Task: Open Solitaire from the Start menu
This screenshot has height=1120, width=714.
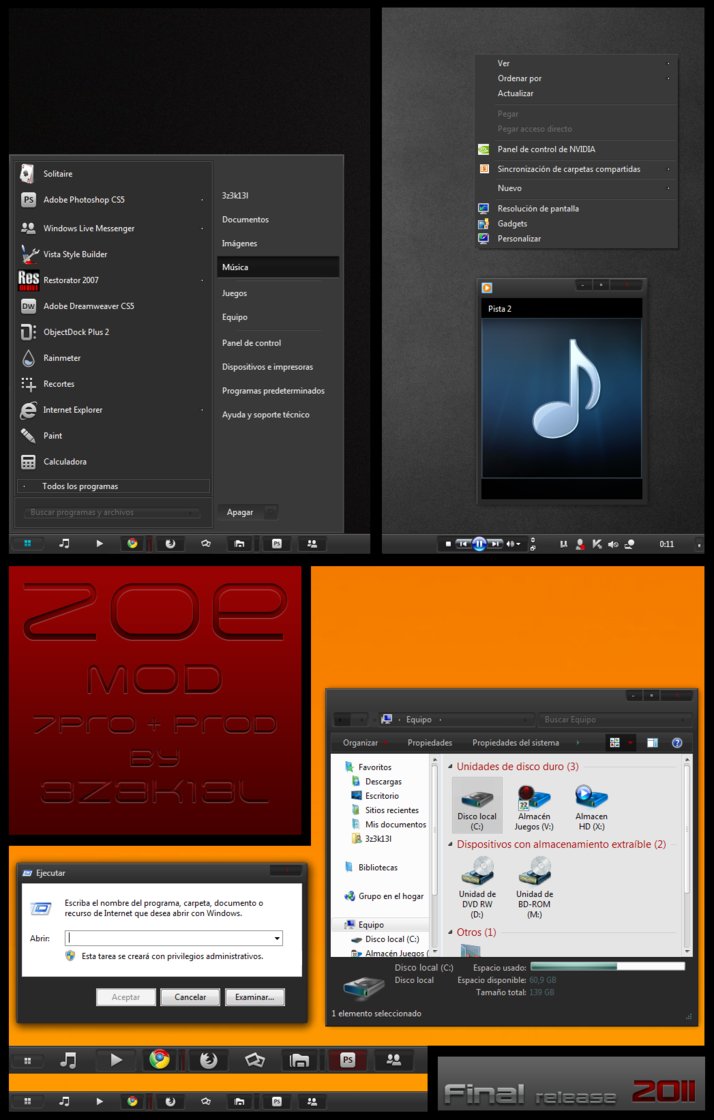Action: click(57, 174)
